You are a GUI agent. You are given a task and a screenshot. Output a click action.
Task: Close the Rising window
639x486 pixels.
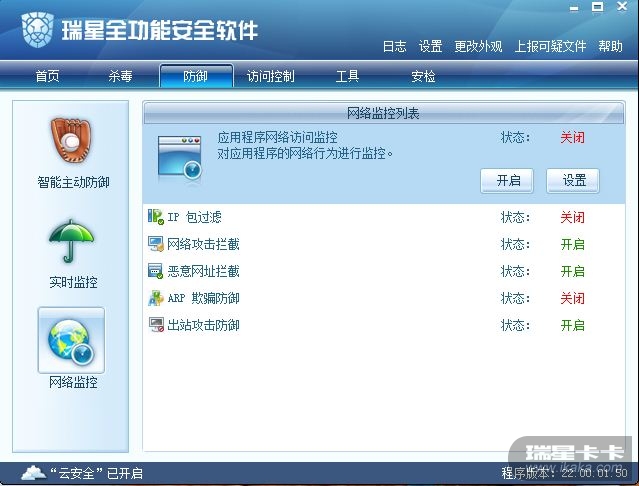click(622, 7)
